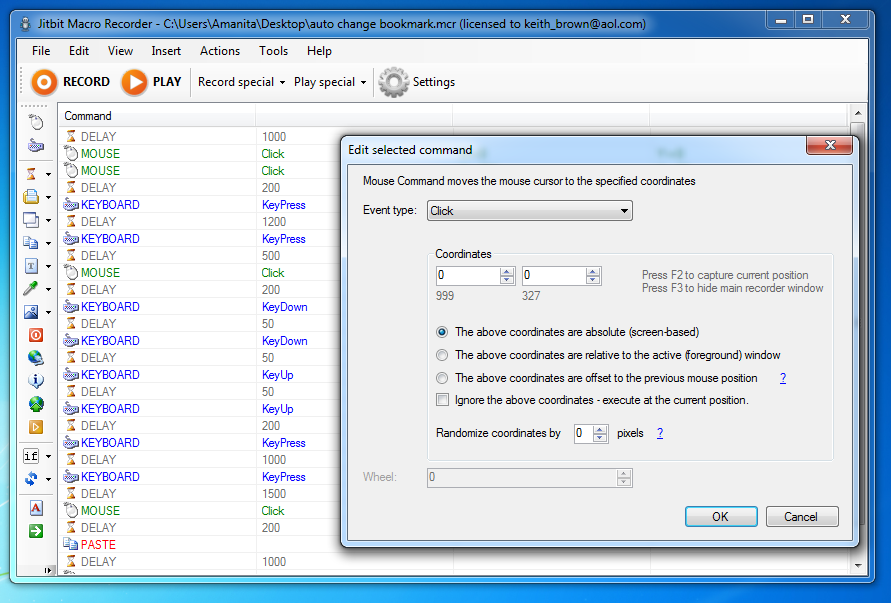This screenshot has width=891, height=603.
Task: Click into the X coordinate input field
Action: tap(468, 276)
